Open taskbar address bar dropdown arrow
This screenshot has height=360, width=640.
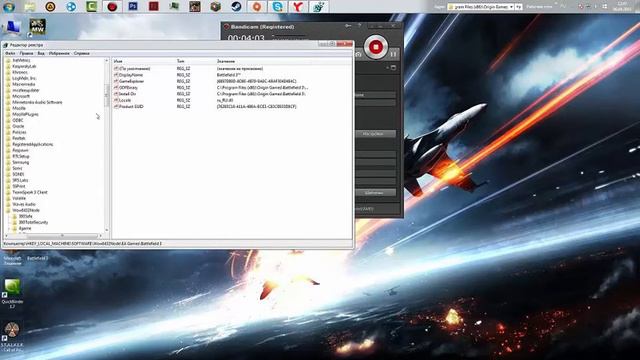tap(511, 7)
